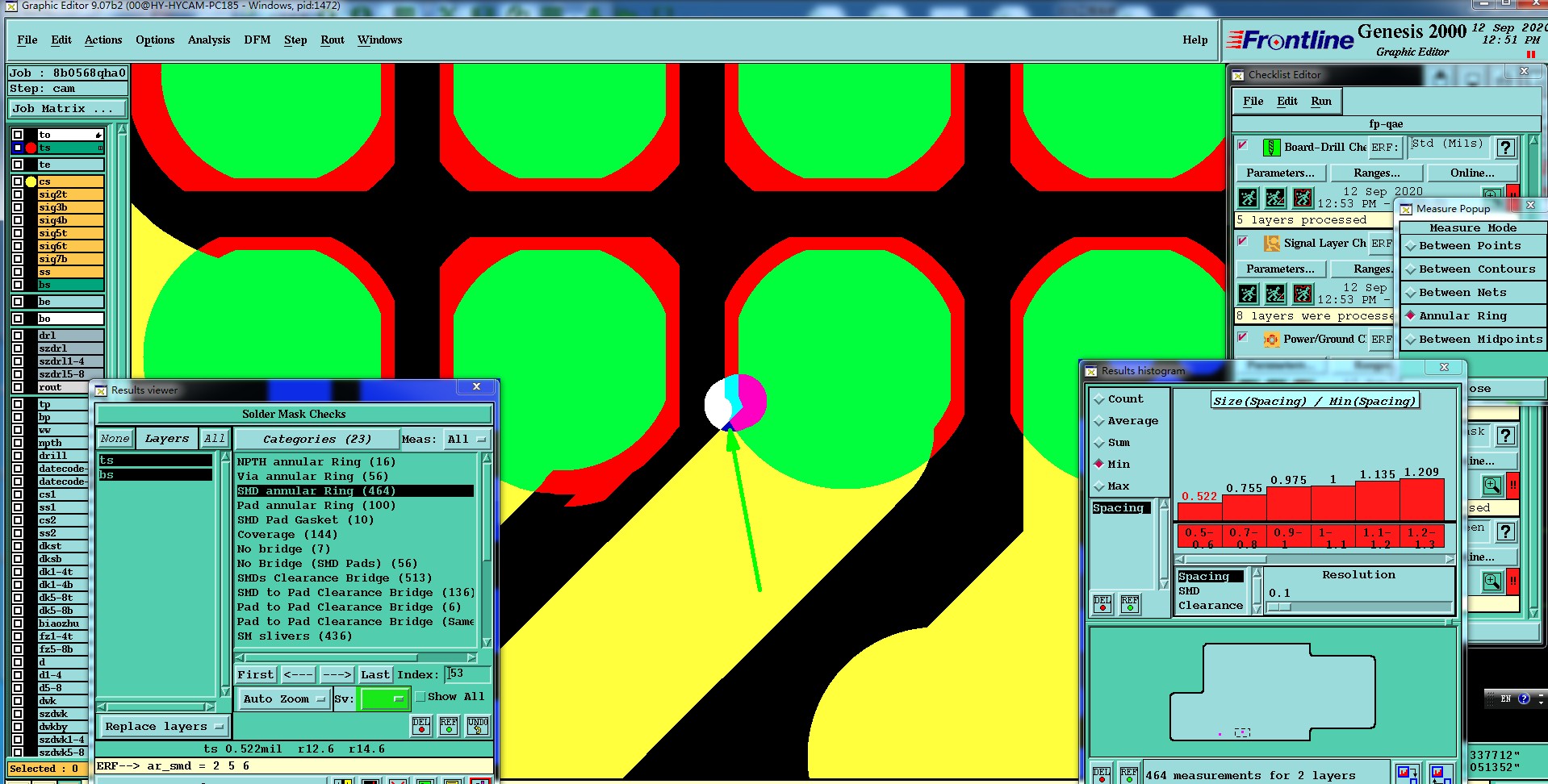Toggle checkbox for layer drl
This screenshot has width=1548, height=784.
pos(18,336)
